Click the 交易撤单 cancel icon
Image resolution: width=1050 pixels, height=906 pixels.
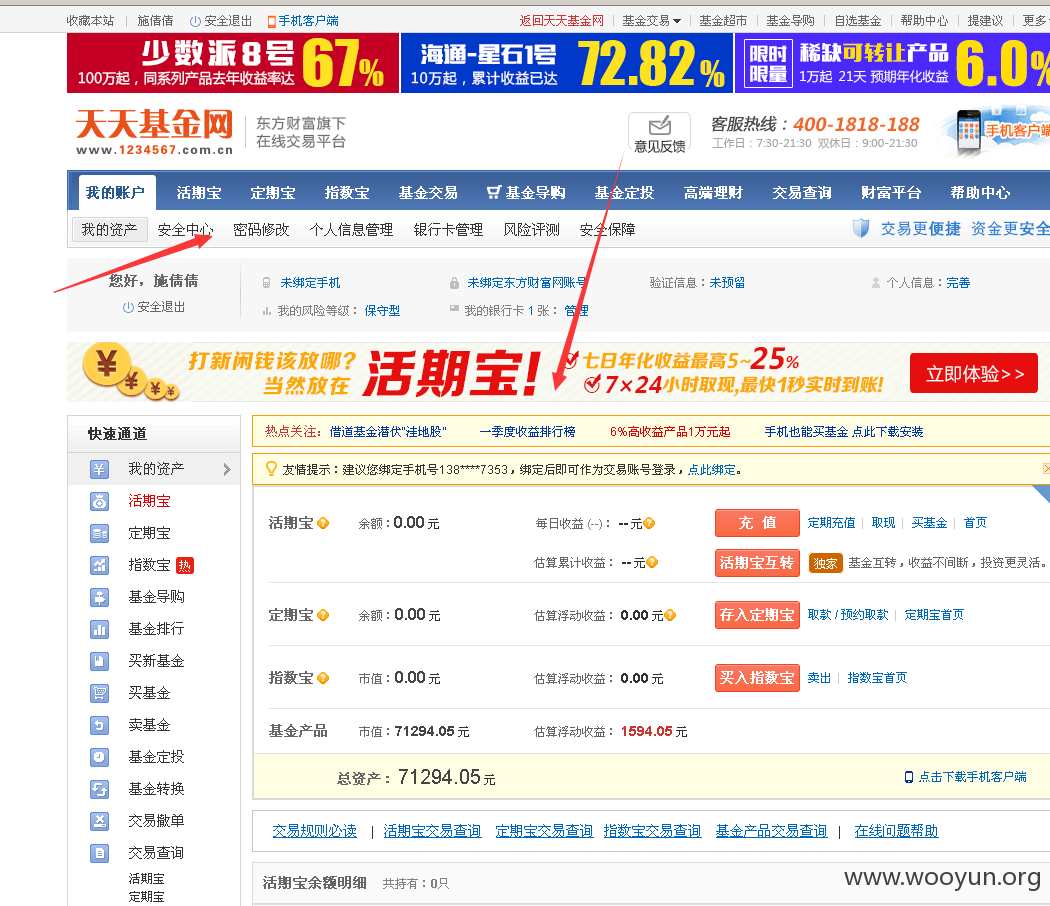[x=99, y=820]
